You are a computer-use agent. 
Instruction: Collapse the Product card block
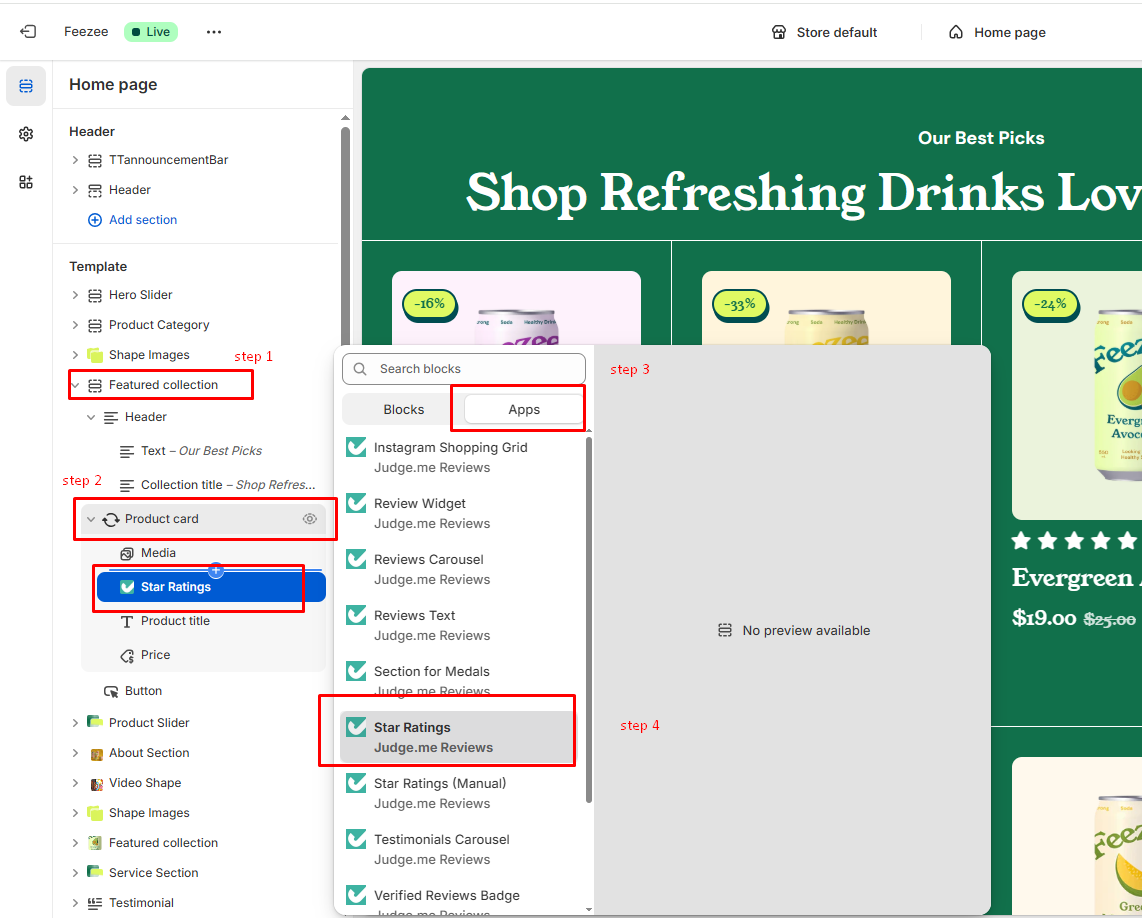point(91,519)
